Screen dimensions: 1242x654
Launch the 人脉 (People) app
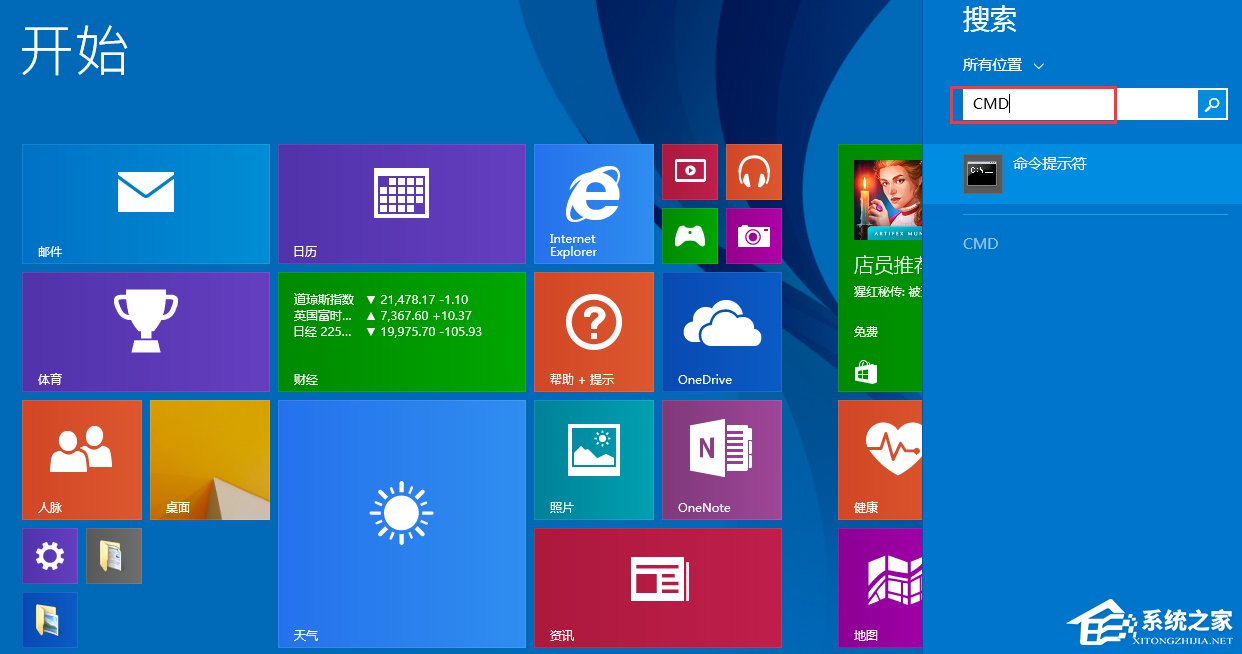point(81,459)
